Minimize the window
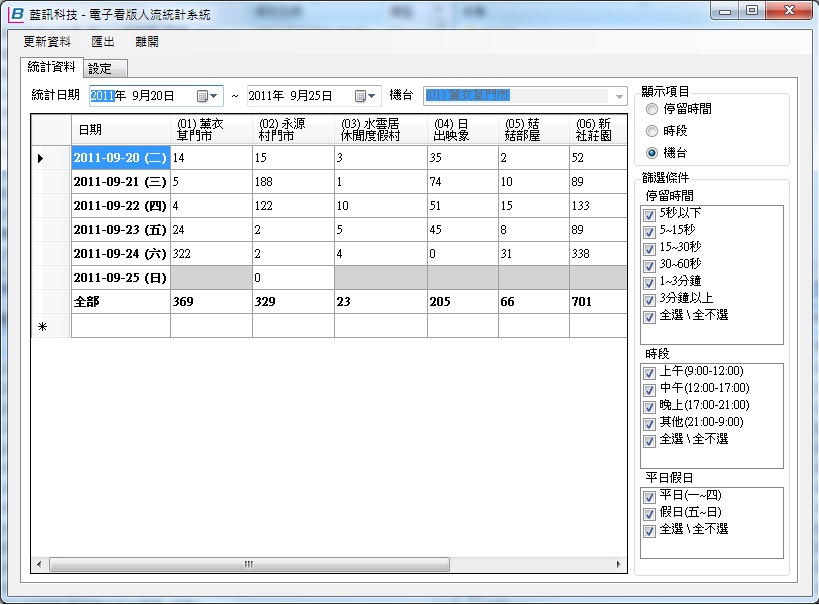The image size is (819, 605). [x=725, y=10]
